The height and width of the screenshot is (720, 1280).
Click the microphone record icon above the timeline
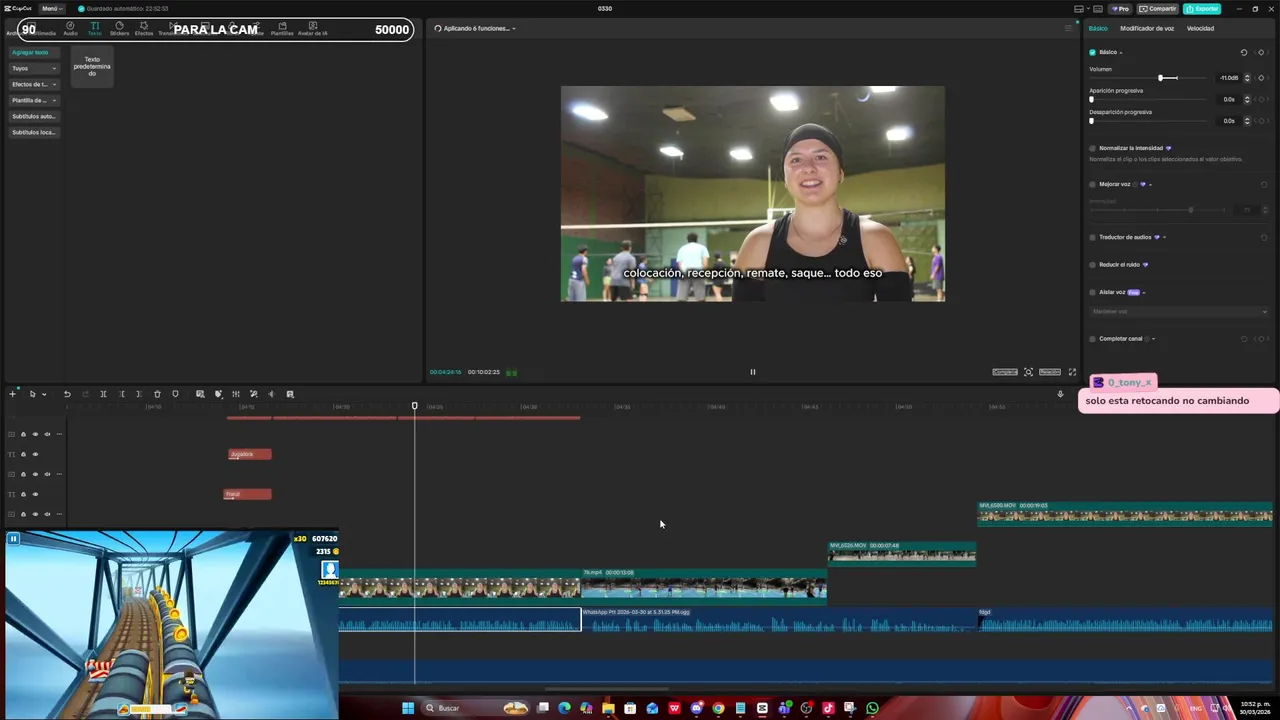1060,394
